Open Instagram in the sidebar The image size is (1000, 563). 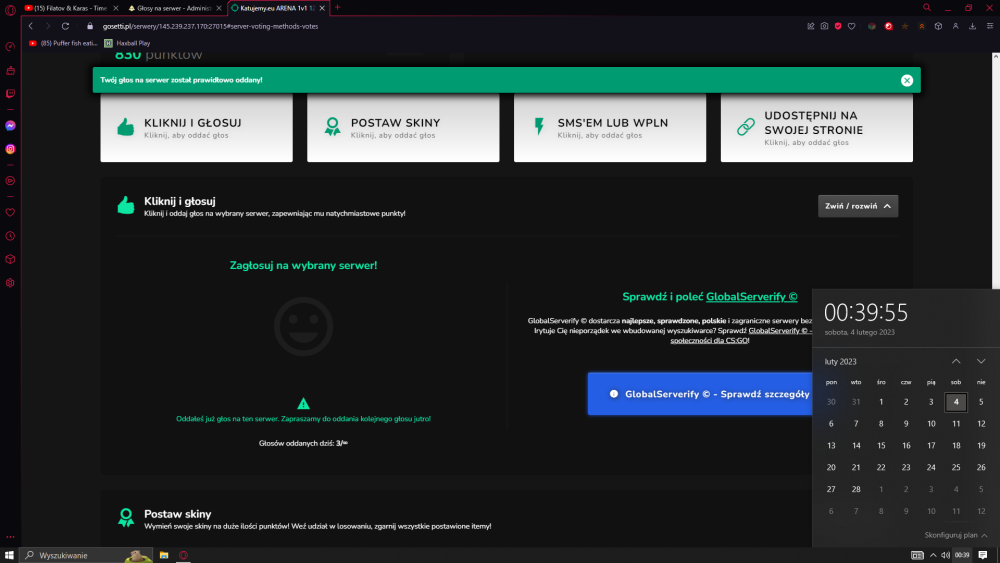pyautogui.click(x=10, y=149)
